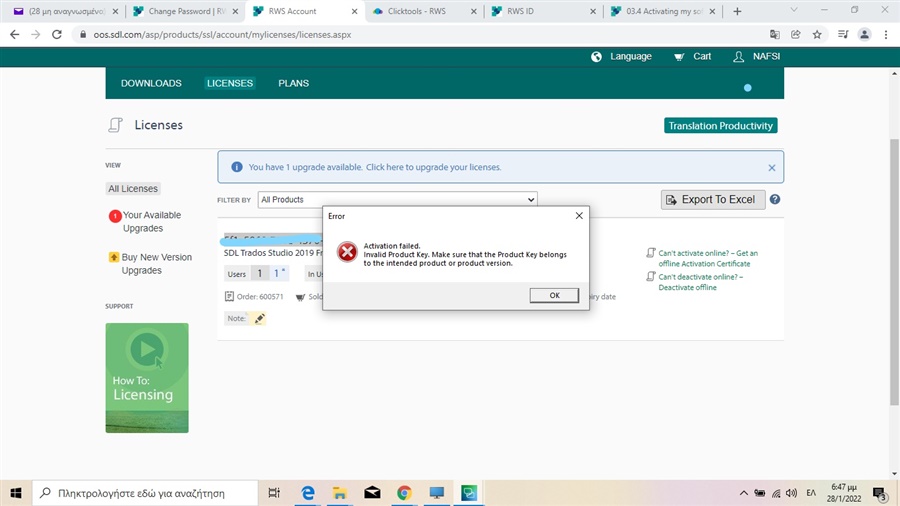The image size is (900, 506).
Task: Click Can't deactivate online link
Action: tap(700, 282)
